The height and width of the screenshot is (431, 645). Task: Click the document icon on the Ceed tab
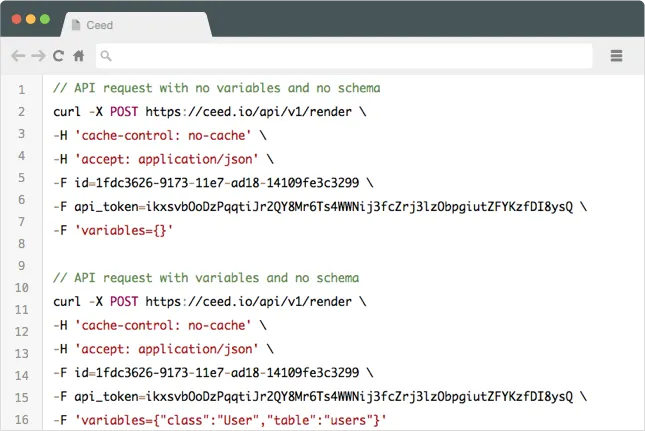76,25
